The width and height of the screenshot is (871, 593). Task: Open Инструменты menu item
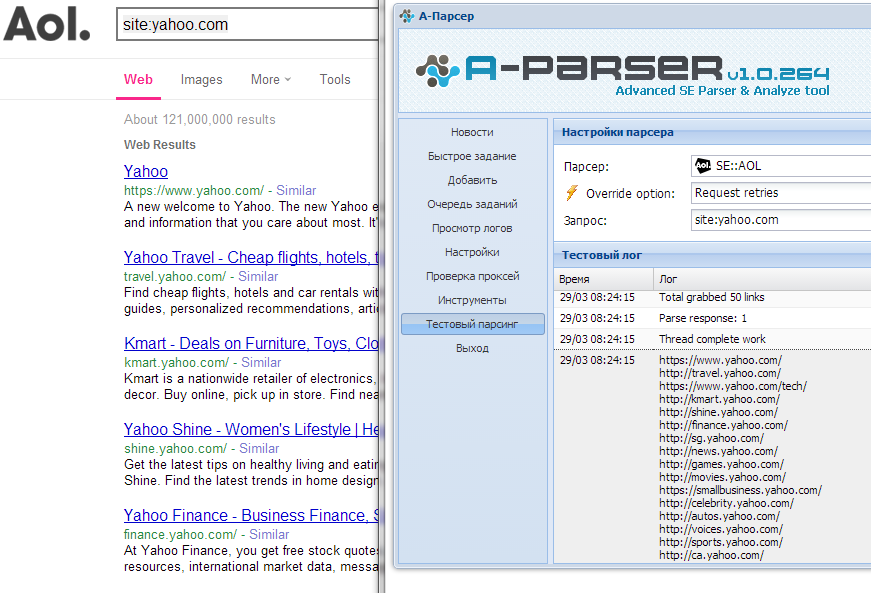point(472,300)
